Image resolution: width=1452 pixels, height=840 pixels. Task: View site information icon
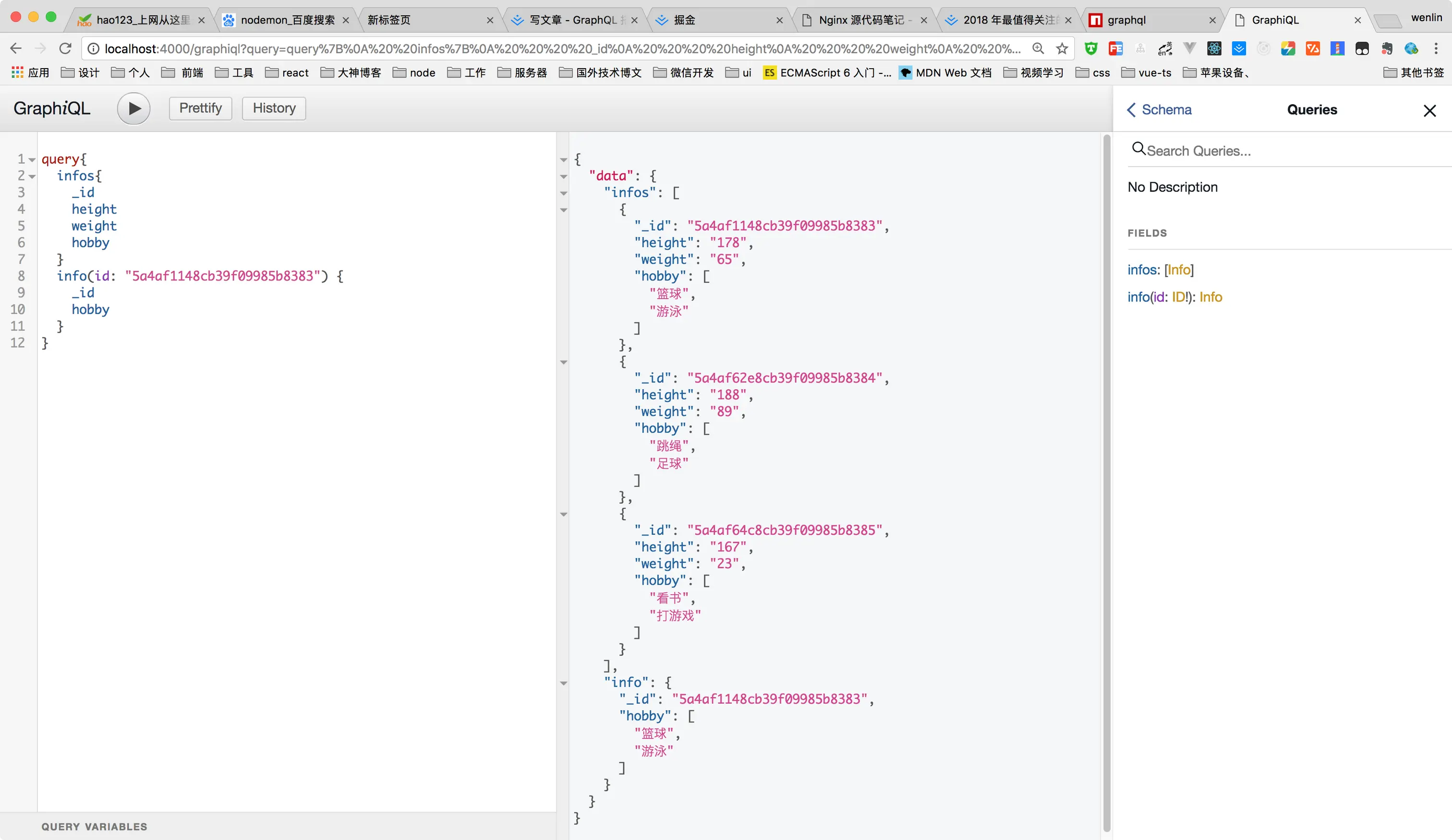(x=93, y=49)
